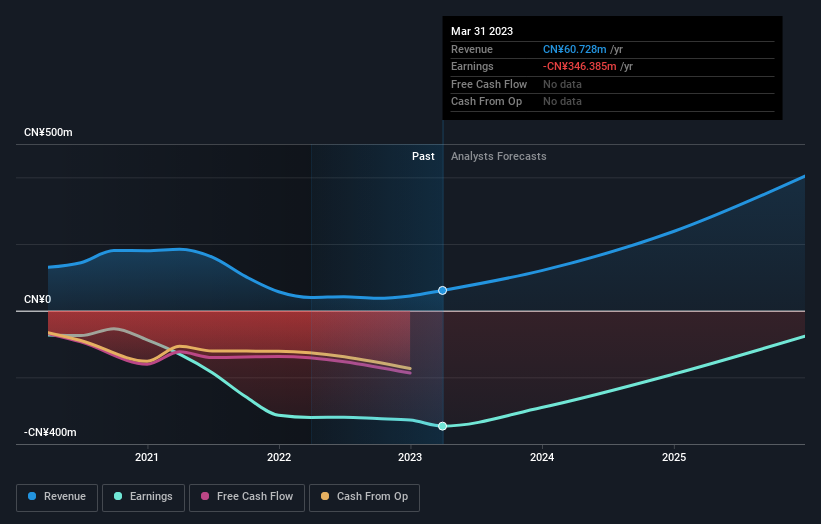Viewport: 821px width, 524px height.
Task: Click the CN¥500m y-axis label
Action: click(x=49, y=132)
